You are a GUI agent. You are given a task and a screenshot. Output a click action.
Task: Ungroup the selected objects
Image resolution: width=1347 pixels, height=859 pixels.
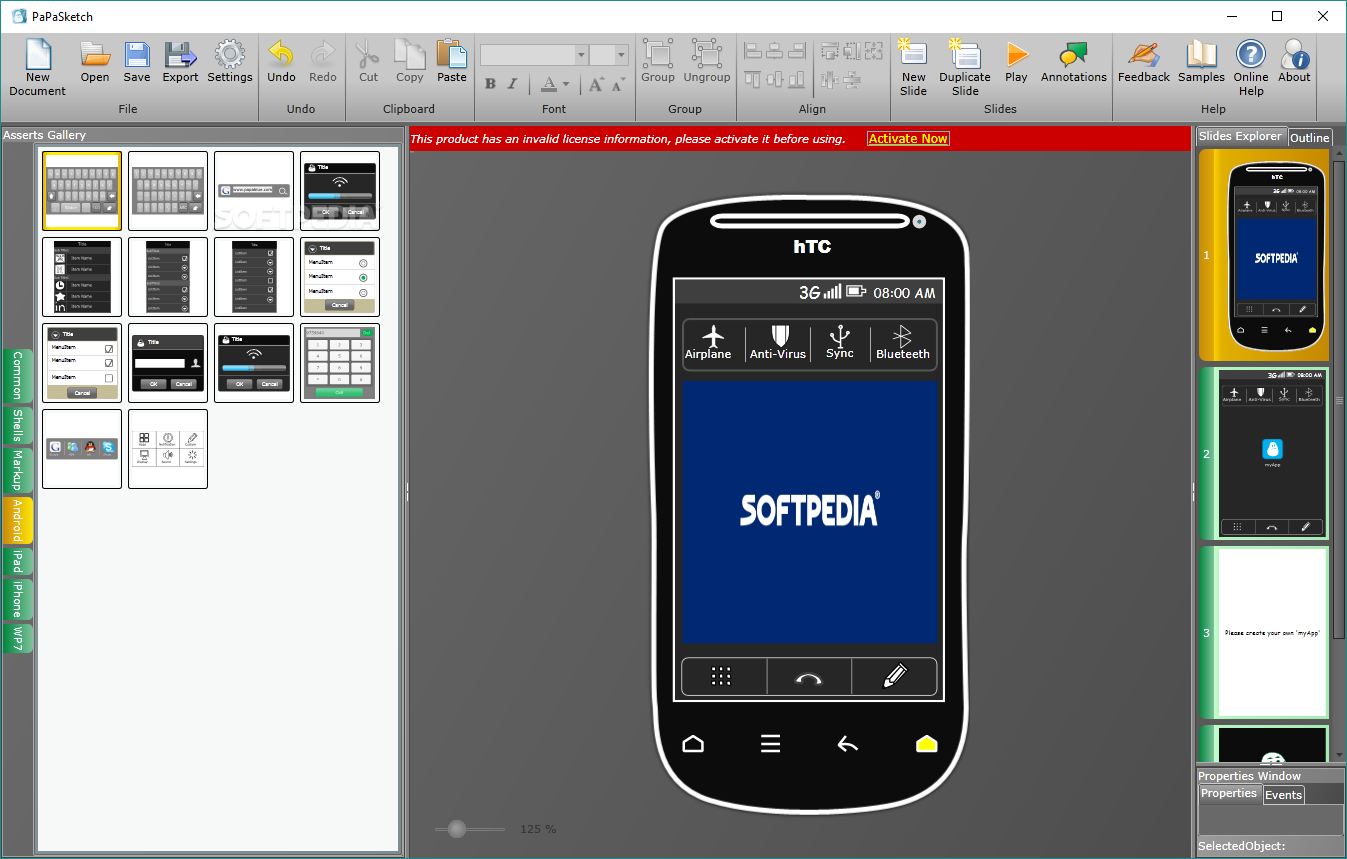click(707, 62)
